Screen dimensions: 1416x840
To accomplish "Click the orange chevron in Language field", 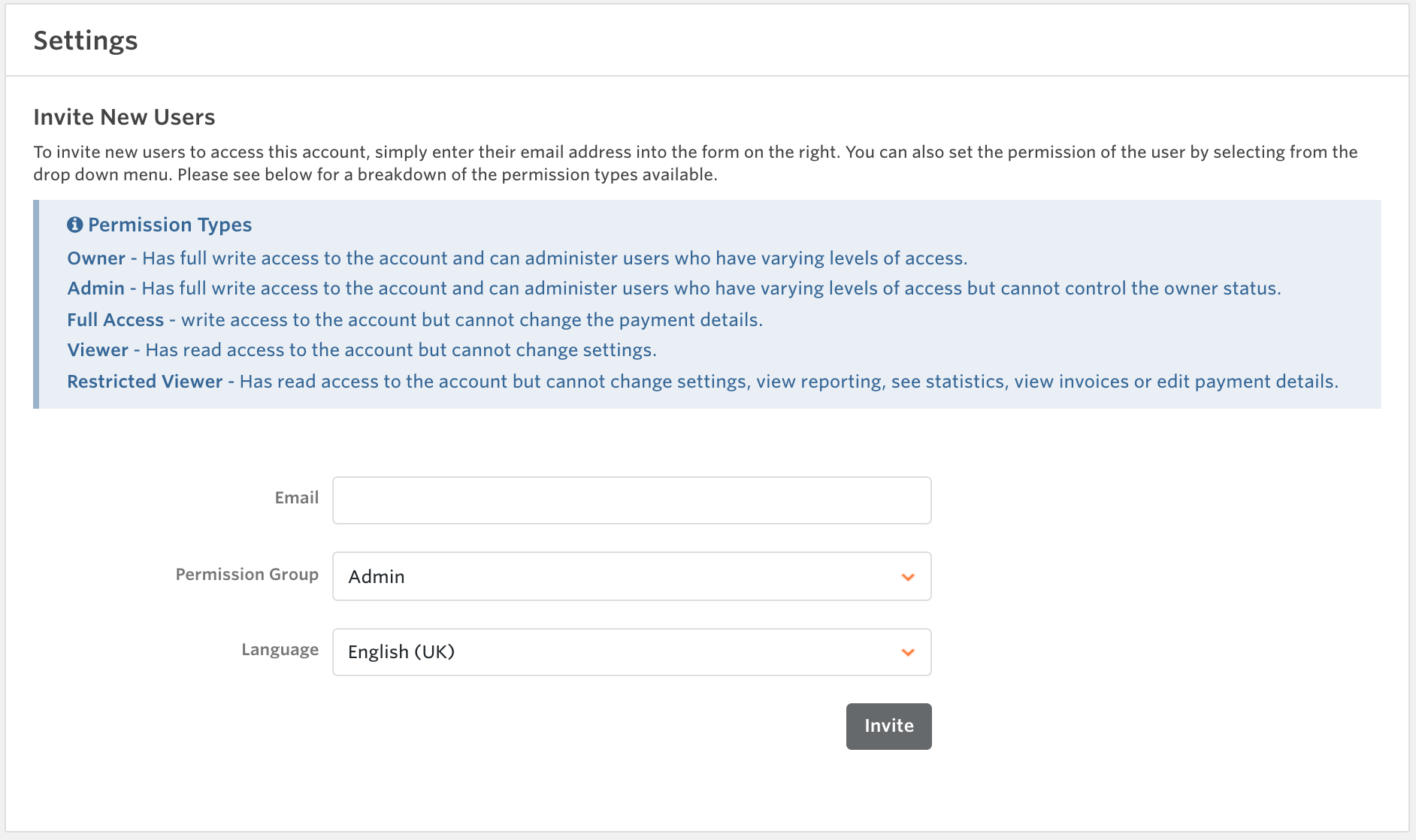I will [x=908, y=652].
